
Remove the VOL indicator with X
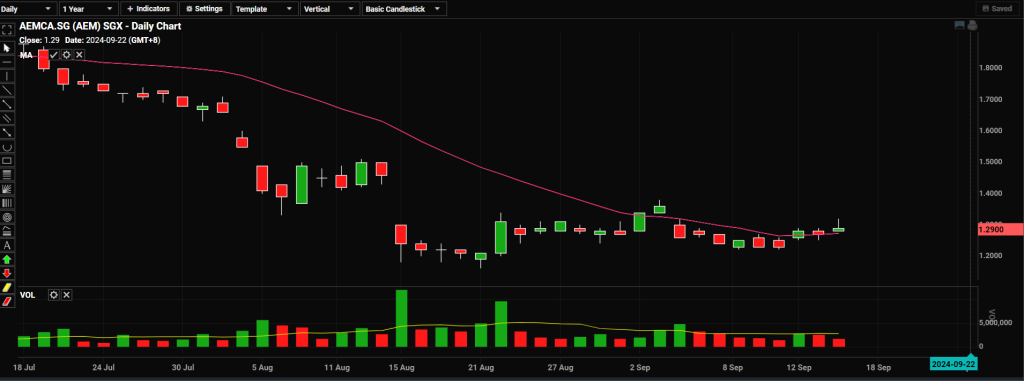tap(66, 295)
